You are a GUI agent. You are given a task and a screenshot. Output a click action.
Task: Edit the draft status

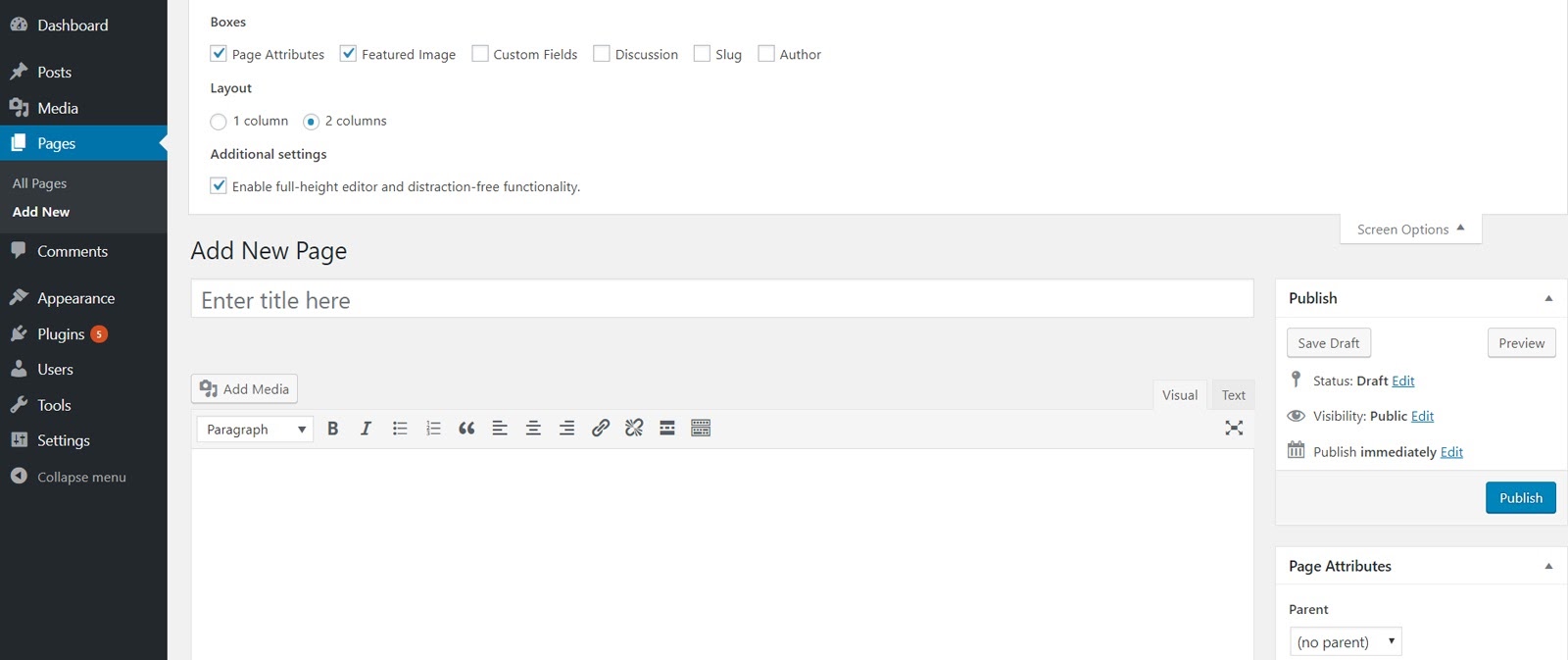(1403, 381)
